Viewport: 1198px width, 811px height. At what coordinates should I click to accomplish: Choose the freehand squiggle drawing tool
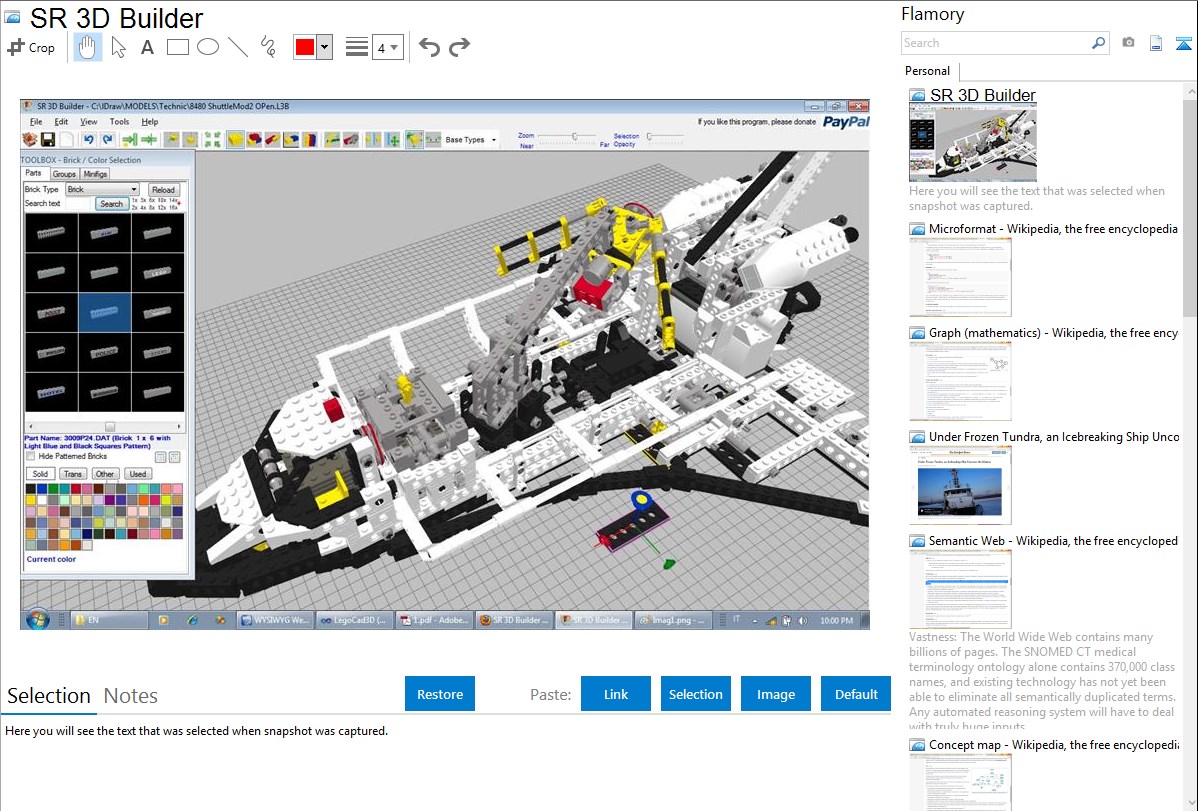(x=268, y=47)
